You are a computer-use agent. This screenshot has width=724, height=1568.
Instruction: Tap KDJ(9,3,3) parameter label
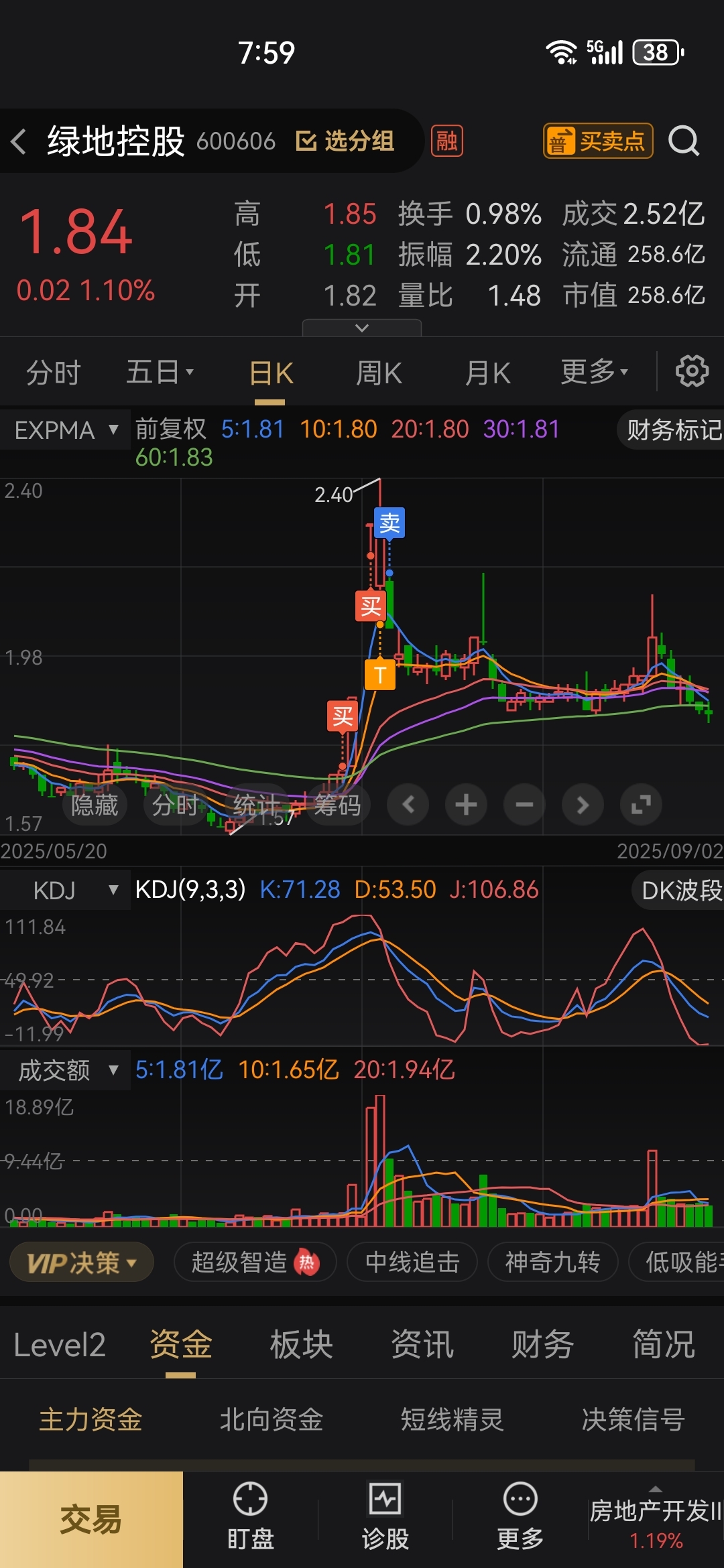[x=190, y=890]
